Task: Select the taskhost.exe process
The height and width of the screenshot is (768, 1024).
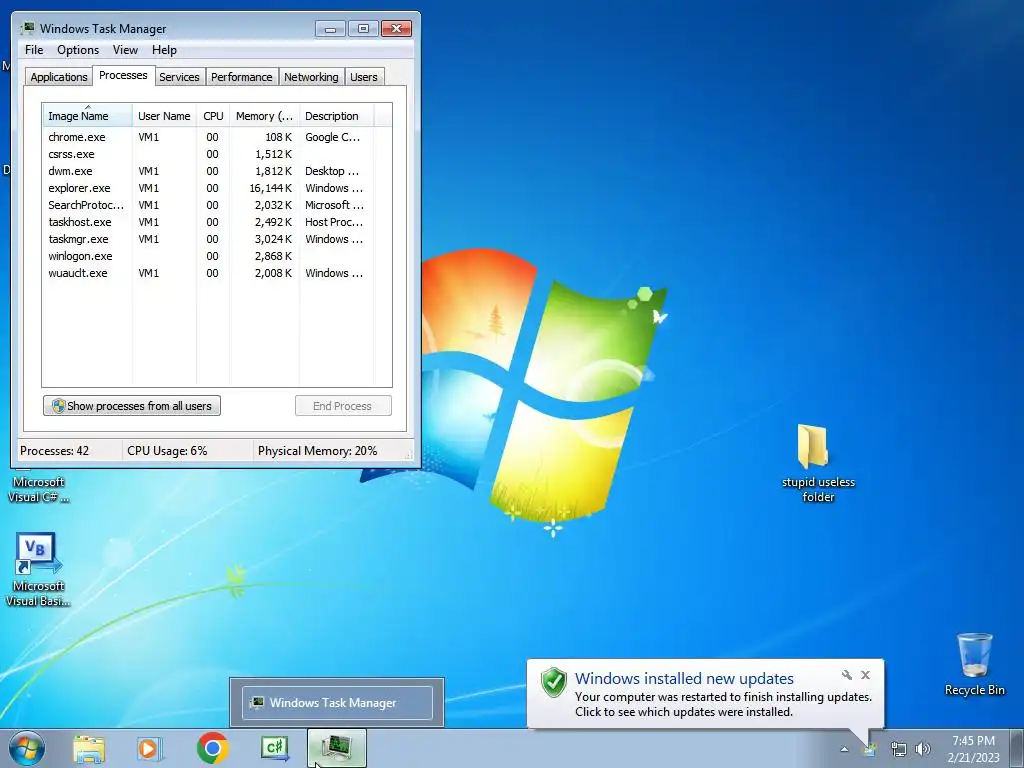Action: [x=217, y=222]
